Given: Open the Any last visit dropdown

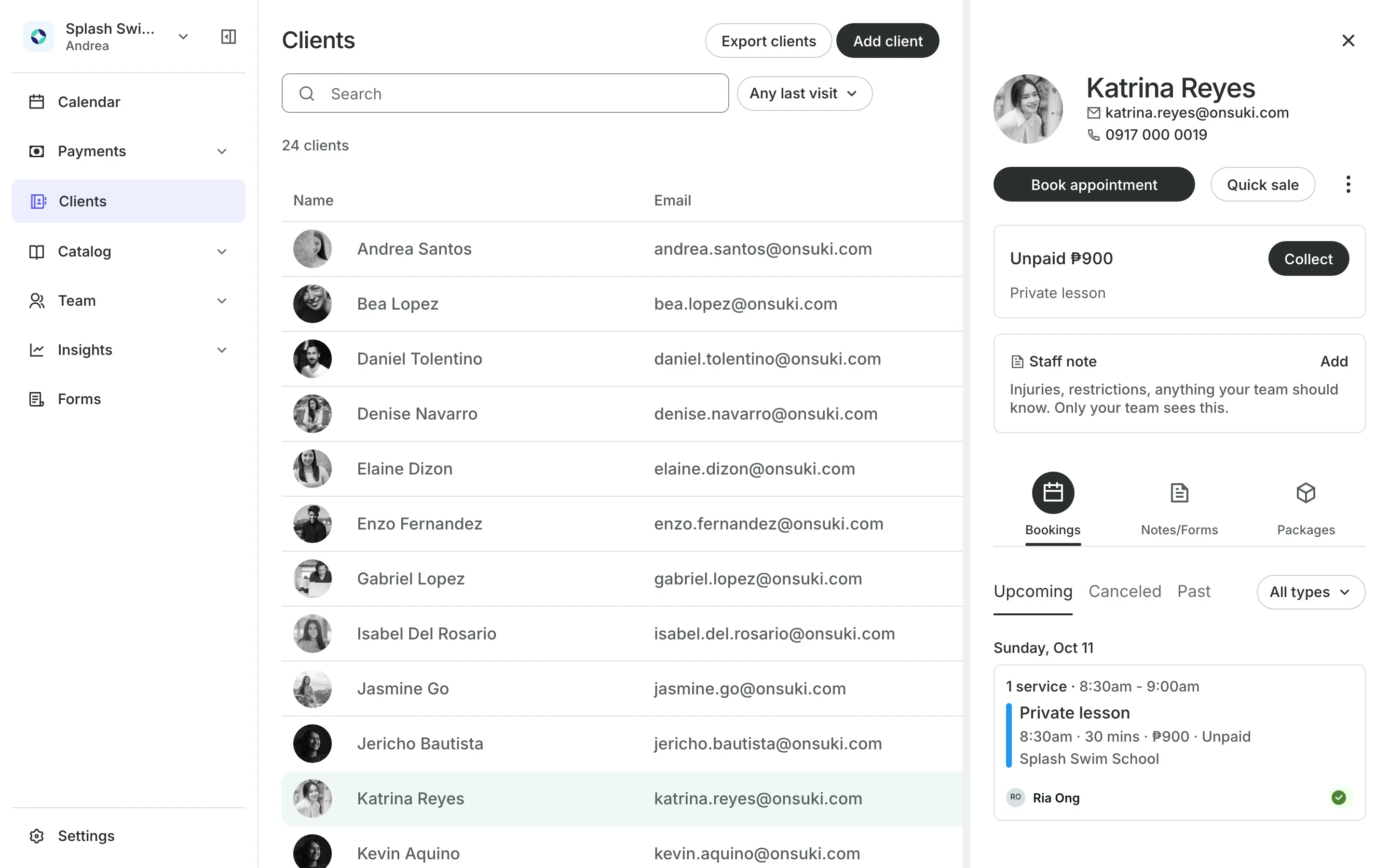Looking at the screenshot, I should [x=804, y=94].
